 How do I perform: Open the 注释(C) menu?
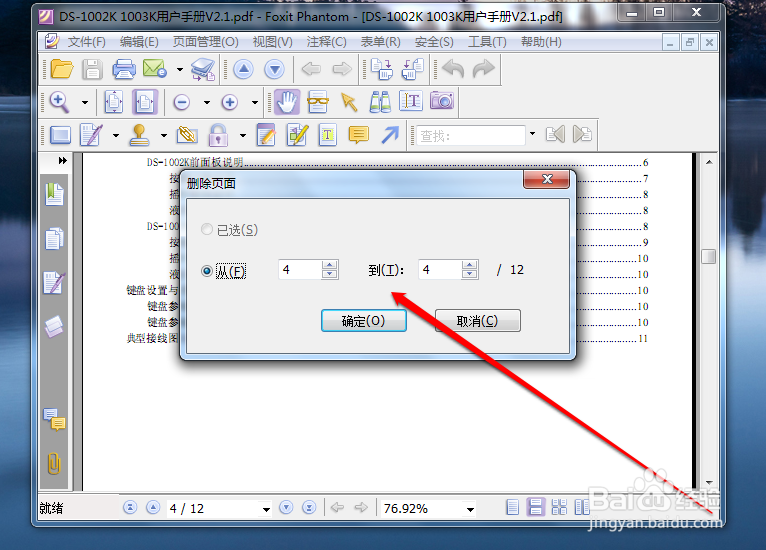[326, 42]
